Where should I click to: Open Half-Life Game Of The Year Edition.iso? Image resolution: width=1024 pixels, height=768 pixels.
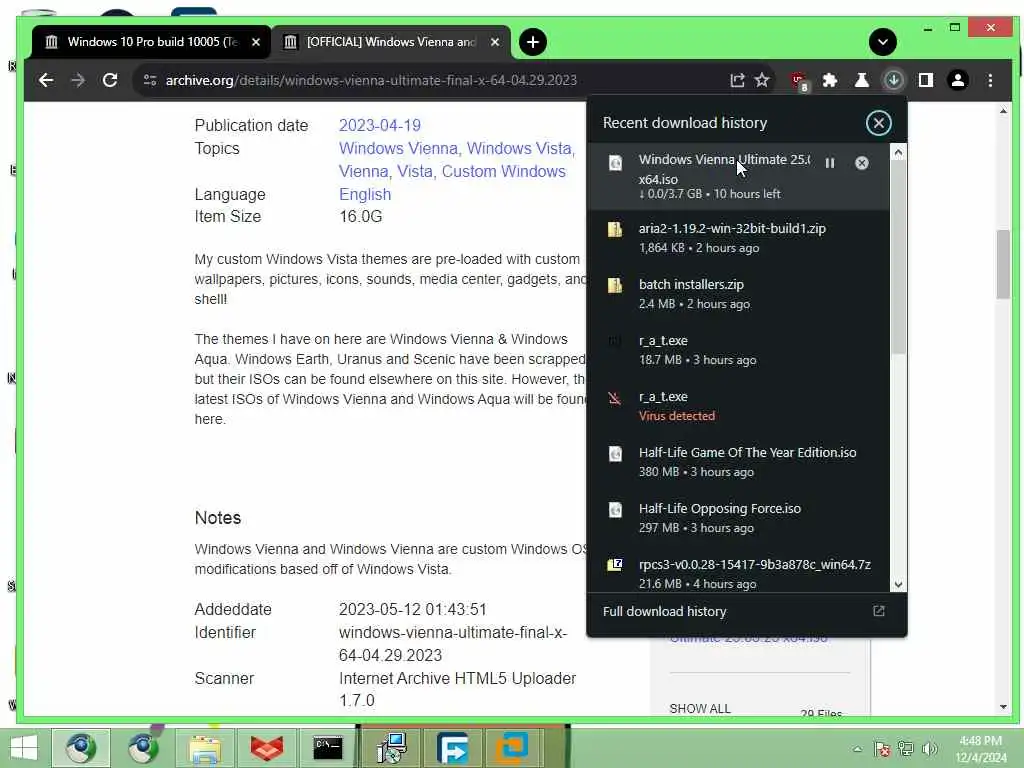pyautogui.click(x=738, y=462)
